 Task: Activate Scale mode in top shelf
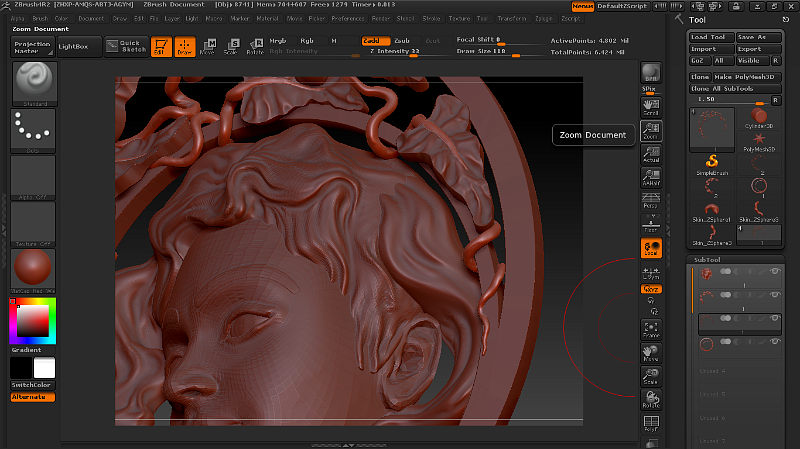point(231,46)
